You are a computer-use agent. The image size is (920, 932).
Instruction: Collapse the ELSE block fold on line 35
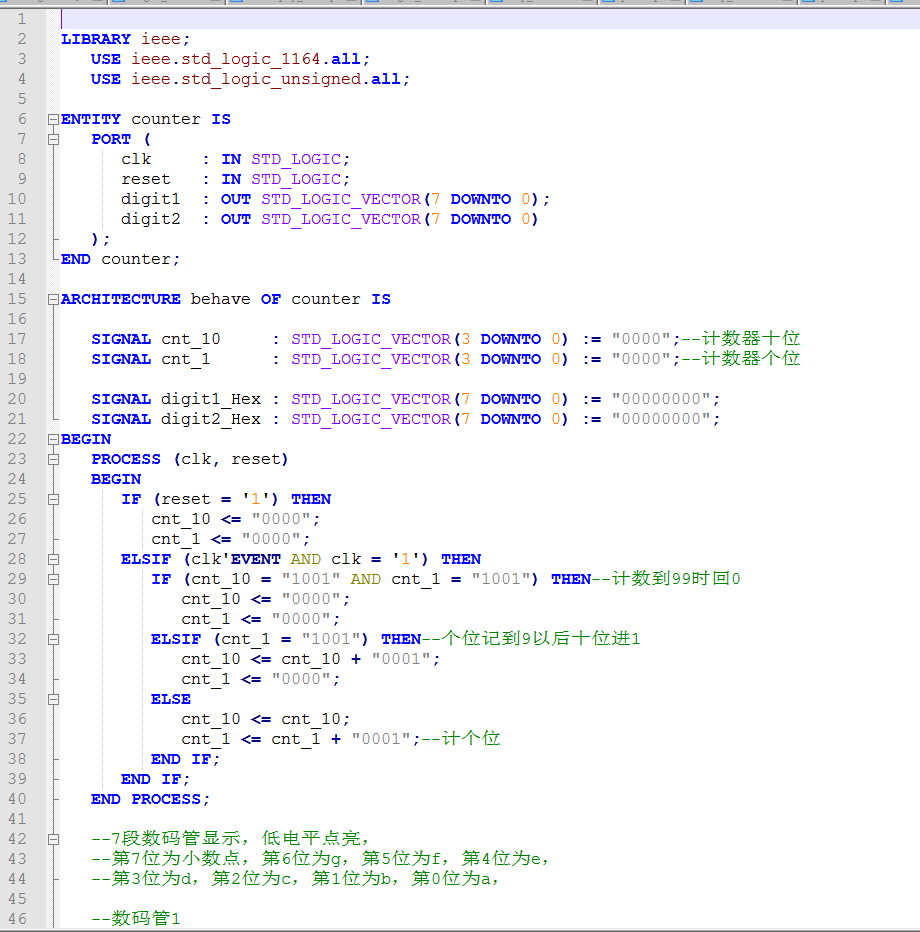pyautogui.click(x=53, y=699)
